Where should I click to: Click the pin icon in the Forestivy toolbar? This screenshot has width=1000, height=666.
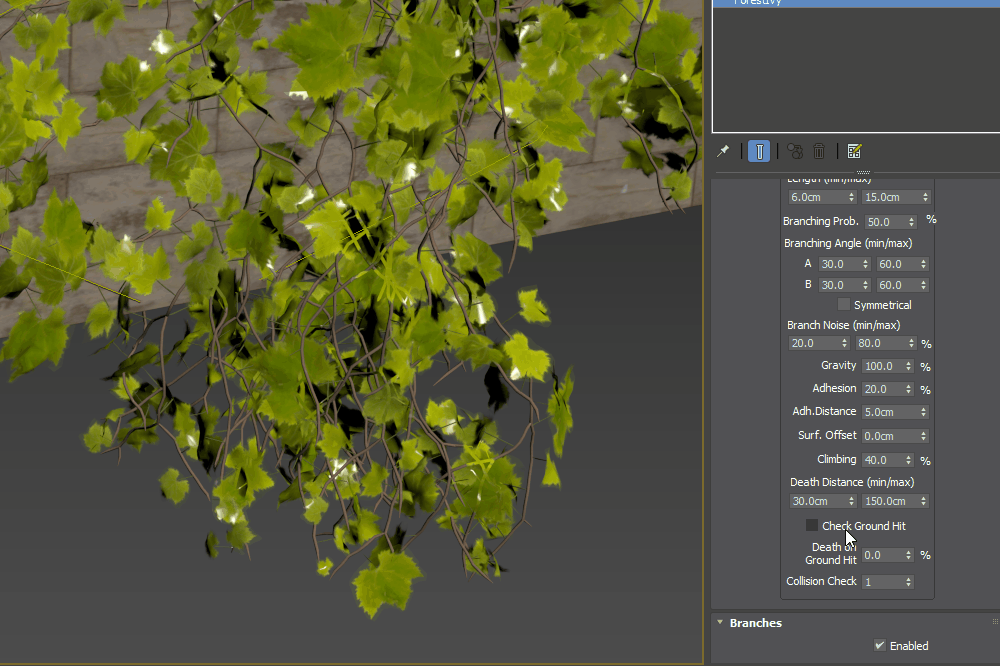[722, 151]
